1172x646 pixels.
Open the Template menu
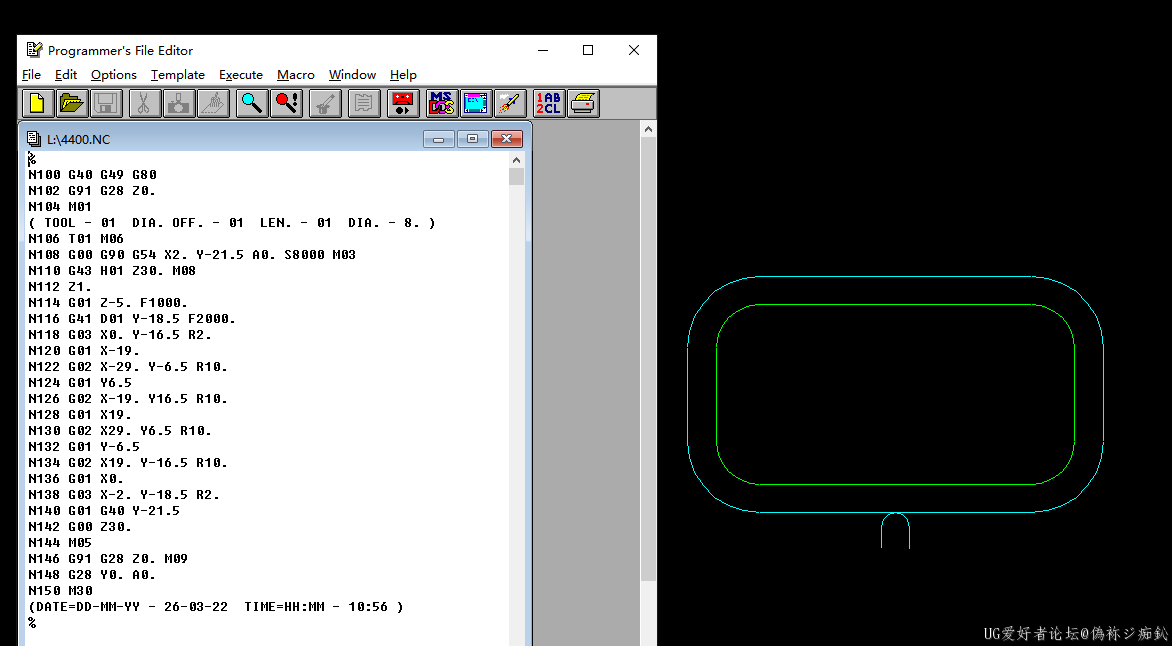coord(177,75)
